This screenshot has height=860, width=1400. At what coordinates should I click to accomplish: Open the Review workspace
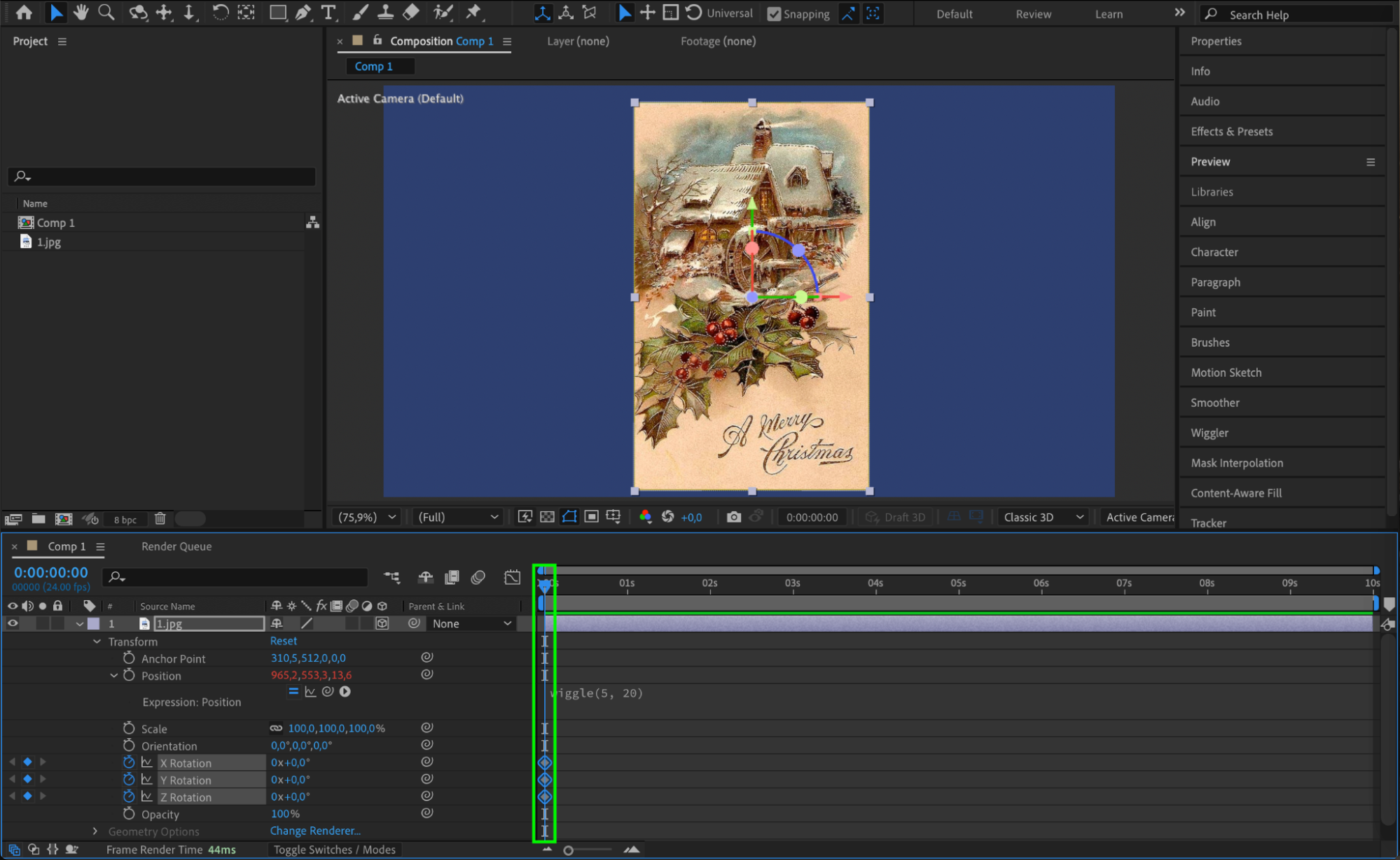tap(1033, 14)
